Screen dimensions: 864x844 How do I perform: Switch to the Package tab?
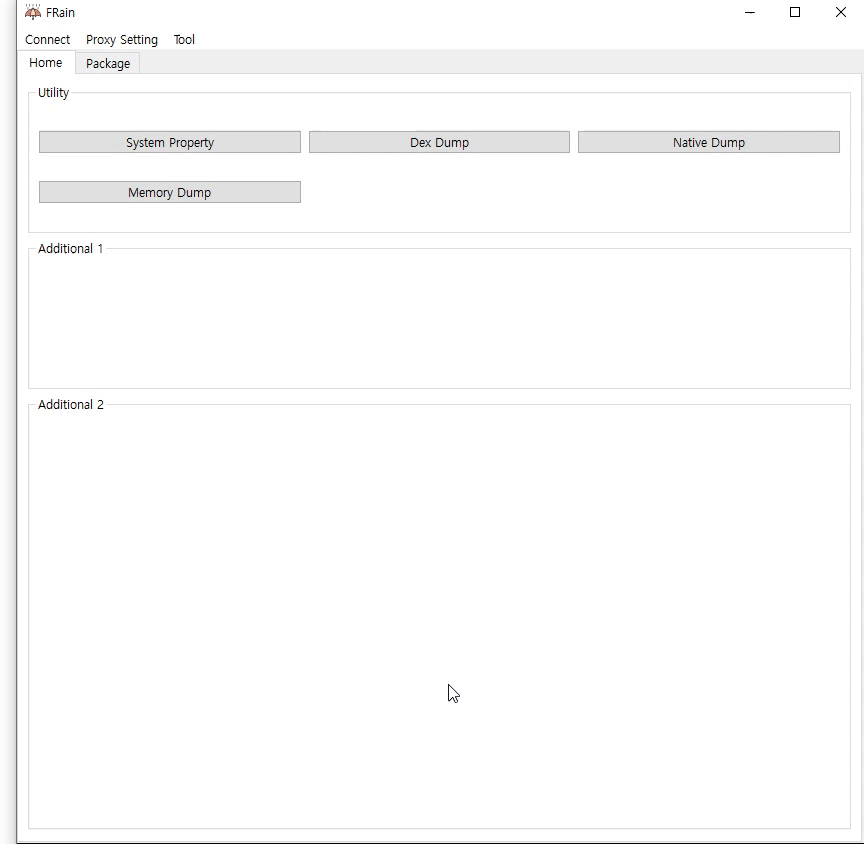107,63
